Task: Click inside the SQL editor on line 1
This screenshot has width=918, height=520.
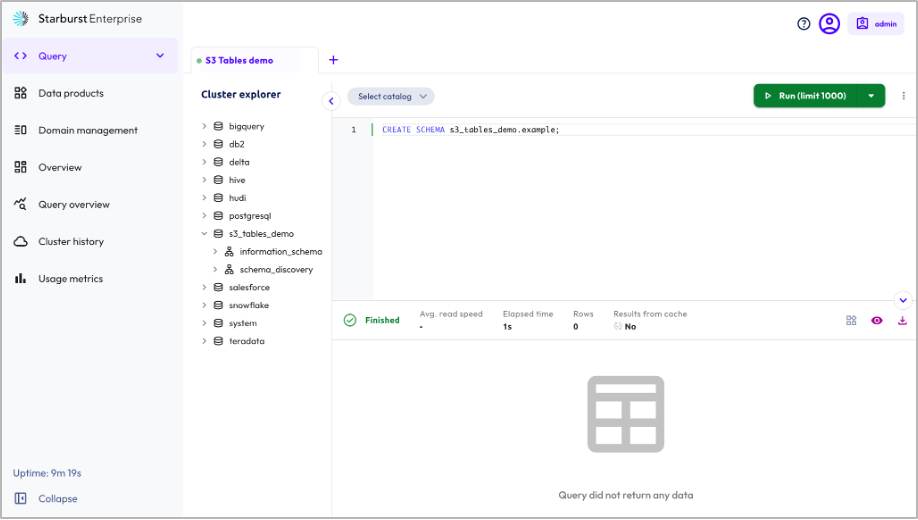Action: pyautogui.click(x=644, y=130)
